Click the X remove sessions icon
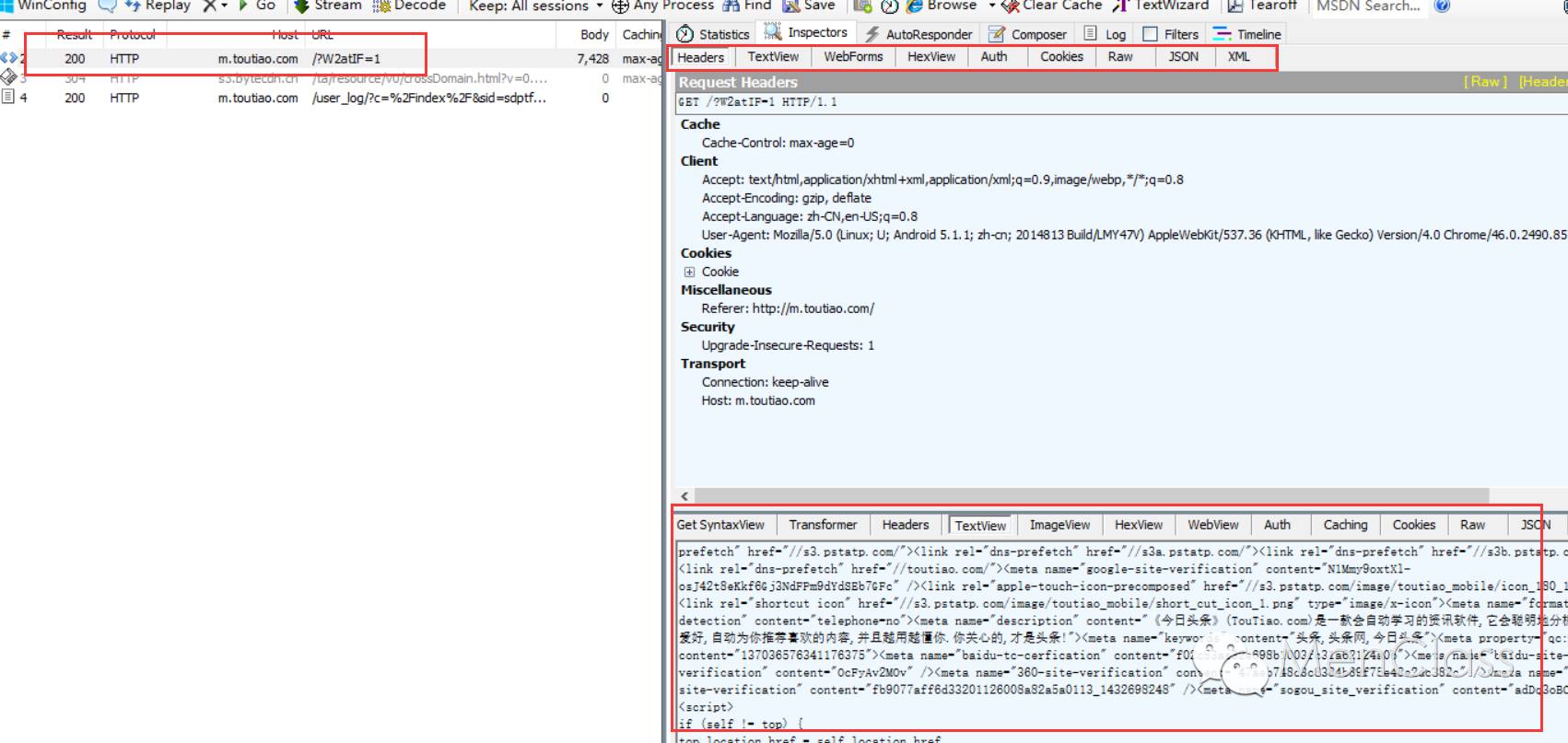 [209, 6]
